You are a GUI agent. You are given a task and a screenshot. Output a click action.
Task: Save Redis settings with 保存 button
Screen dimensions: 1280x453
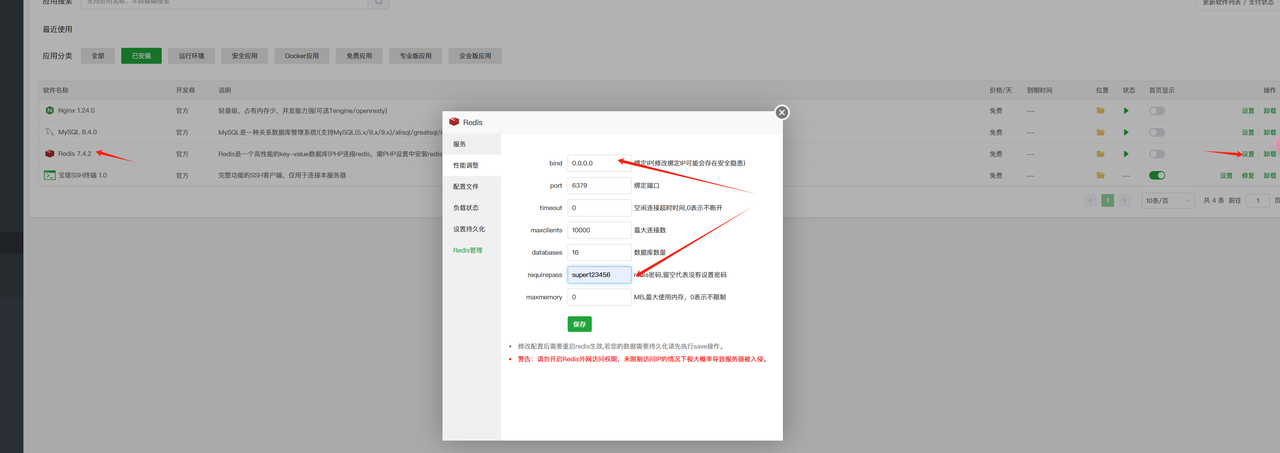click(579, 324)
